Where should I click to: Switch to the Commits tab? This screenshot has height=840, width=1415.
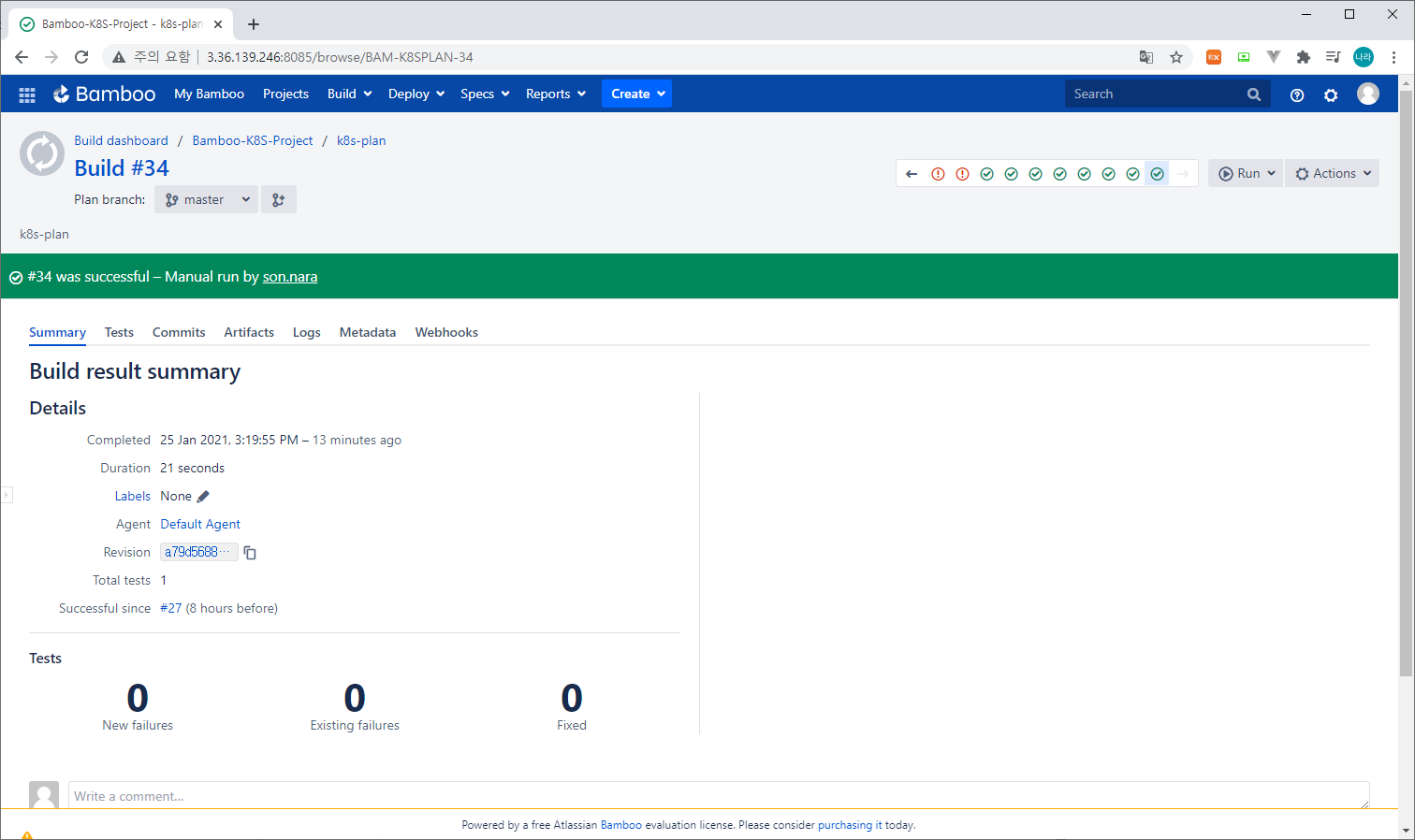[179, 332]
